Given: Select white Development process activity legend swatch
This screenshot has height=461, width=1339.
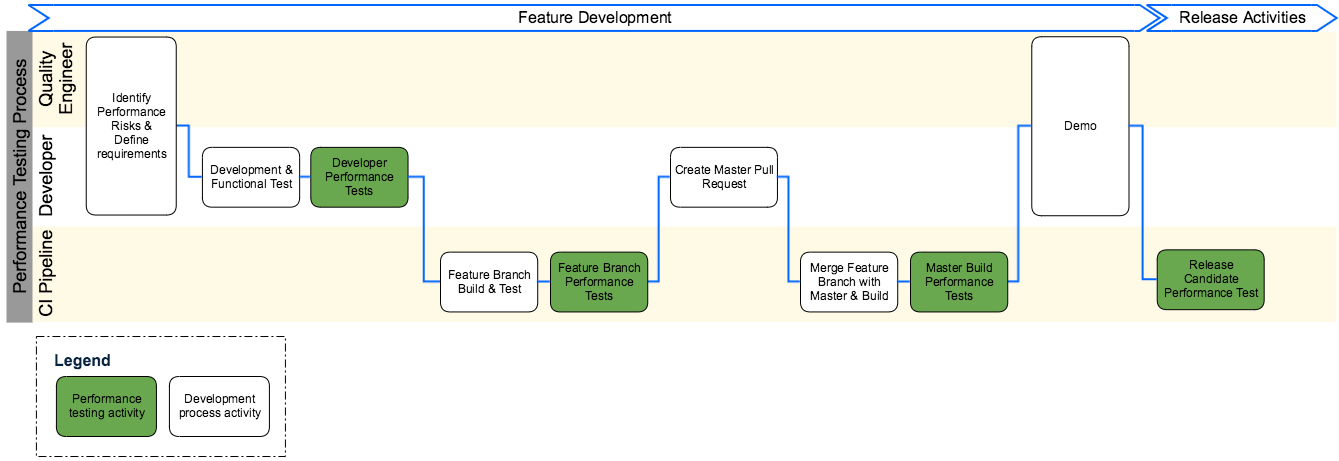Looking at the screenshot, I should (x=219, y=406).
